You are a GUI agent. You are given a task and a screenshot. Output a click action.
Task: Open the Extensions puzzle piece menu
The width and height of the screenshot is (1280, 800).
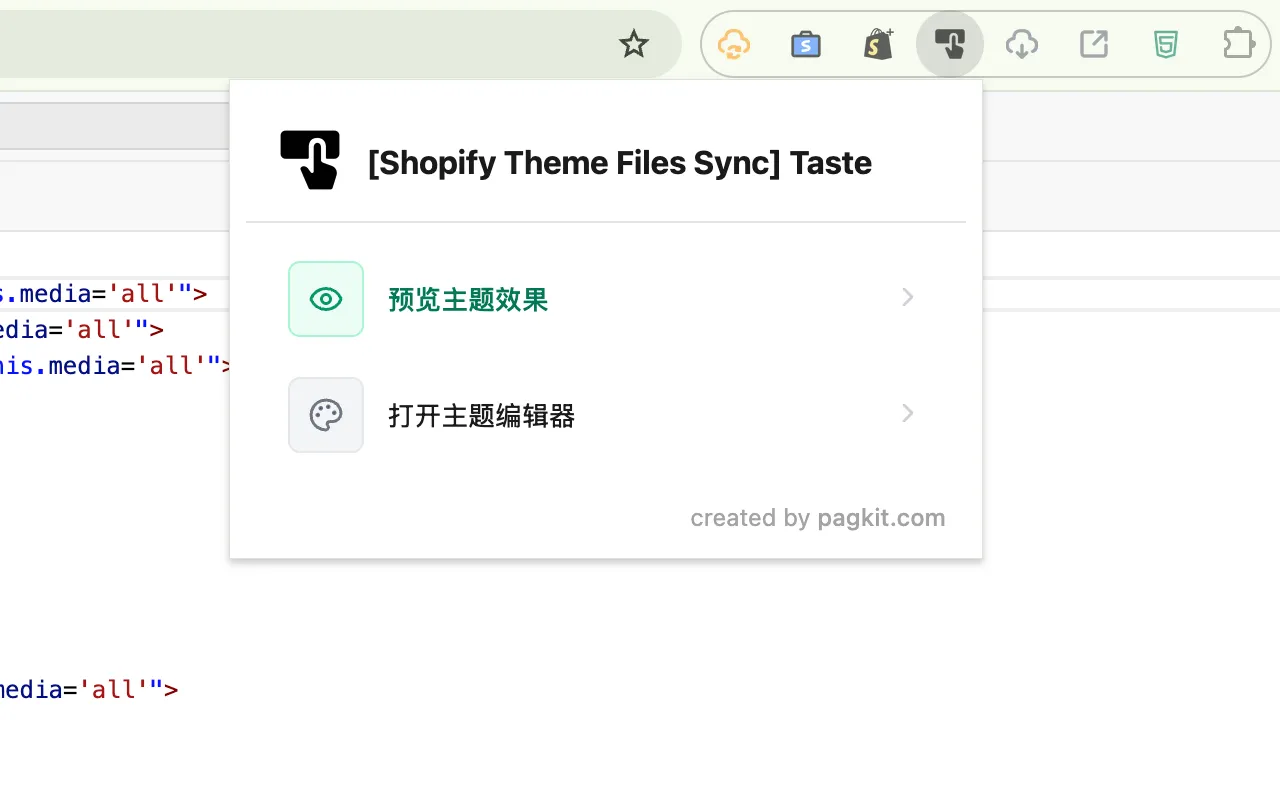coord(1238,44)
